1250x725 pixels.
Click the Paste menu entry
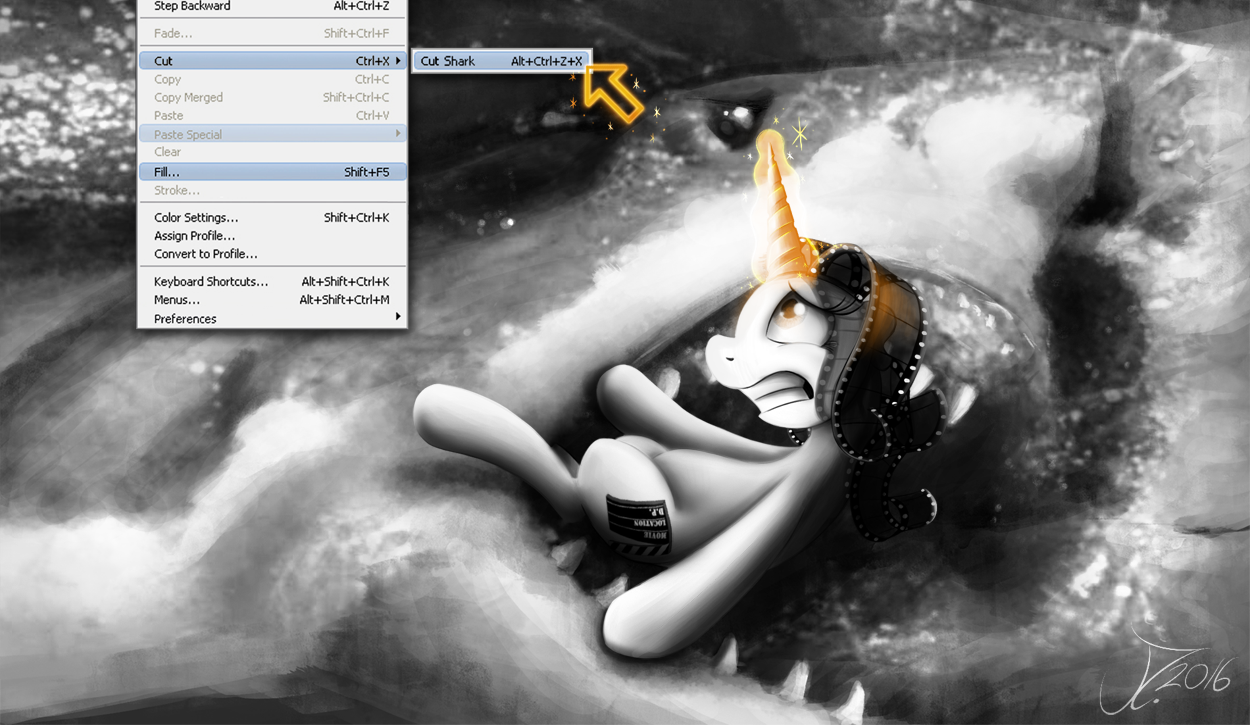pyautogui.click(x=272, y=115)
